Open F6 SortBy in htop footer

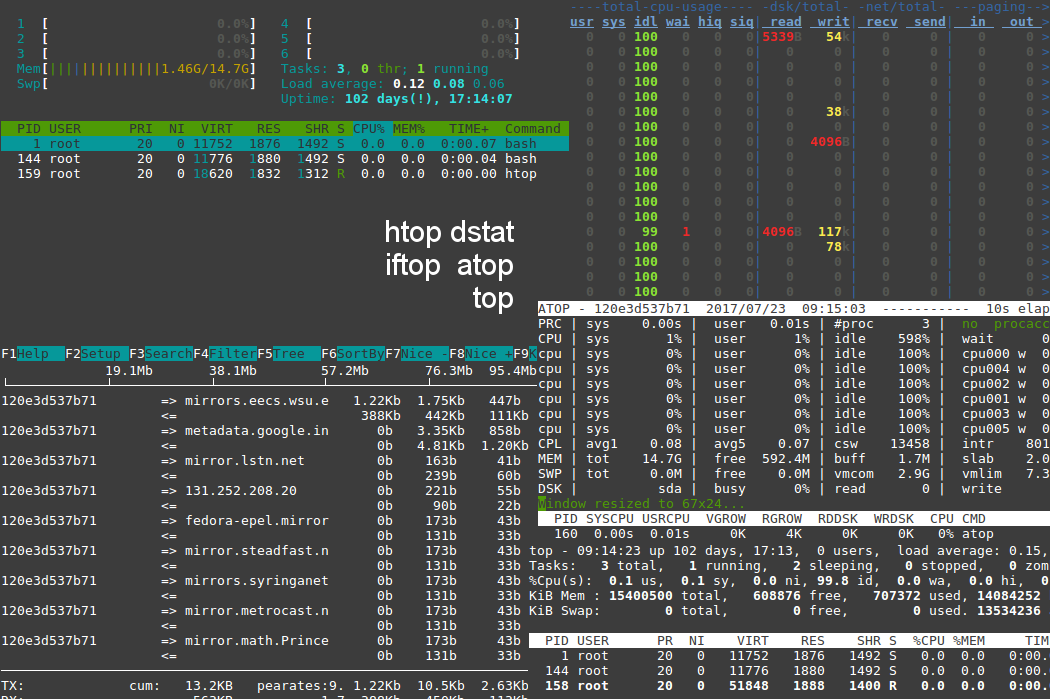pyautogui.click(x=353, y=354)
